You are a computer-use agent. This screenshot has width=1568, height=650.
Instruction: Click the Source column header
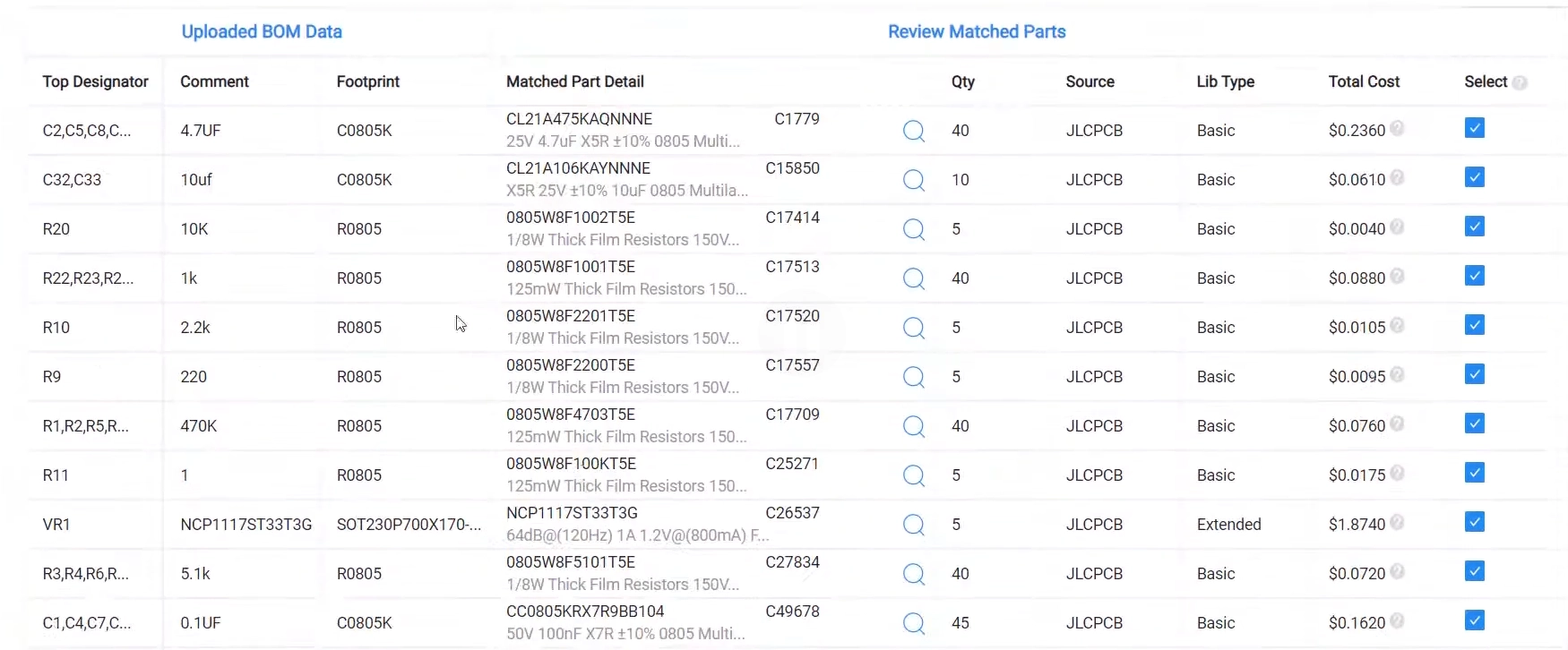click(1090, 81)
